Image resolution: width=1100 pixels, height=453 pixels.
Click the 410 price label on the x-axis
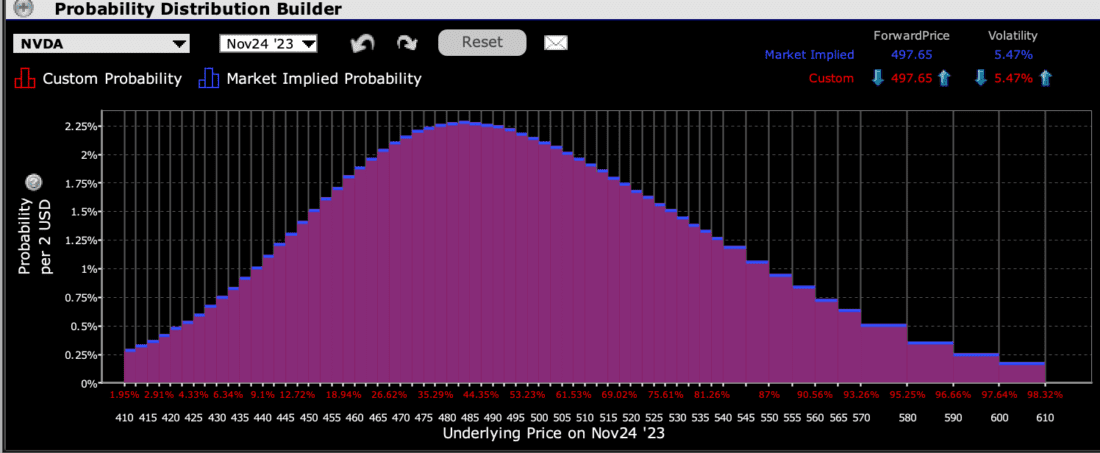124,417
